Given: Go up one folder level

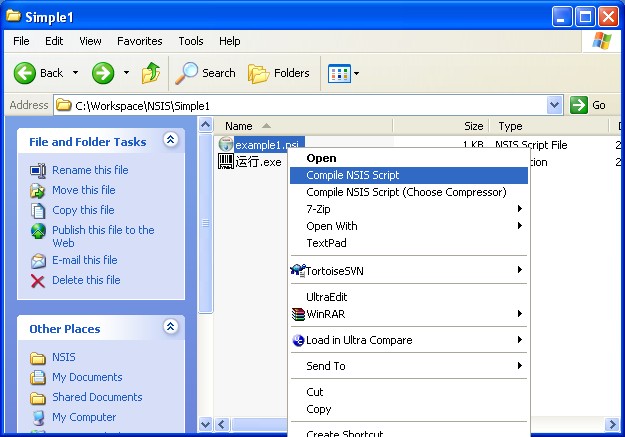Looking at the screenshot, I should [x=151, y=73].
